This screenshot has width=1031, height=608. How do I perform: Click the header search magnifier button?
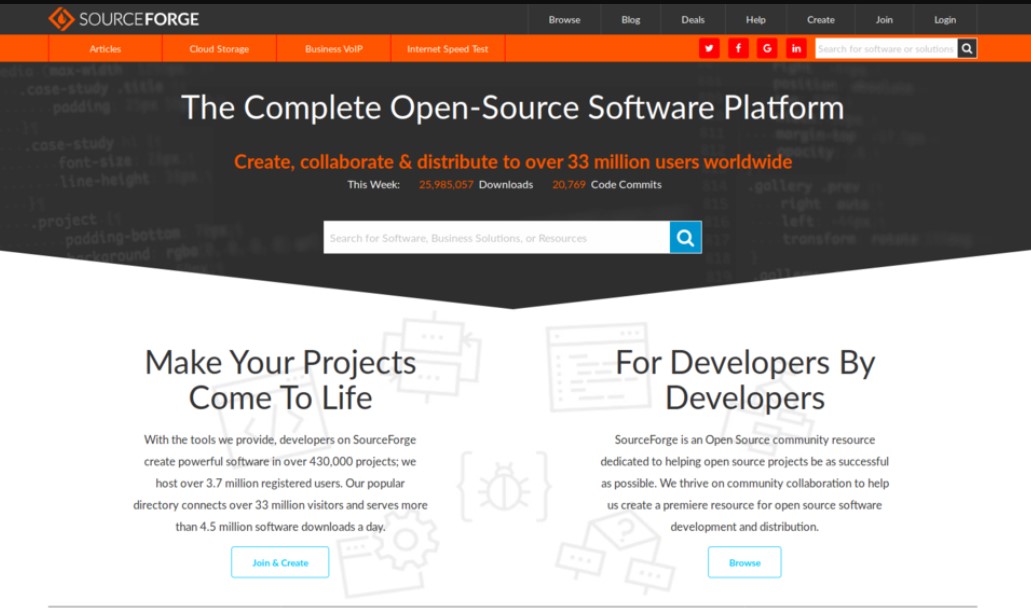click(x=967, y=48)
